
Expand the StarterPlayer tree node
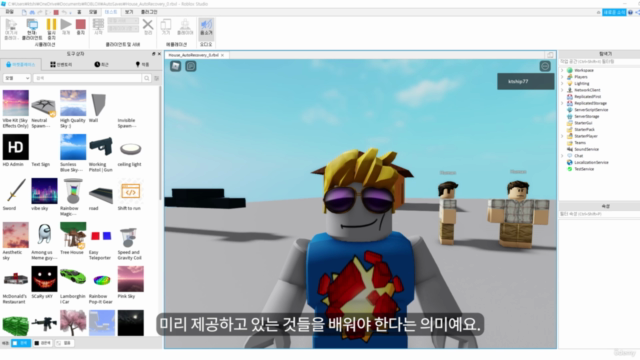[x=562, y=136]
